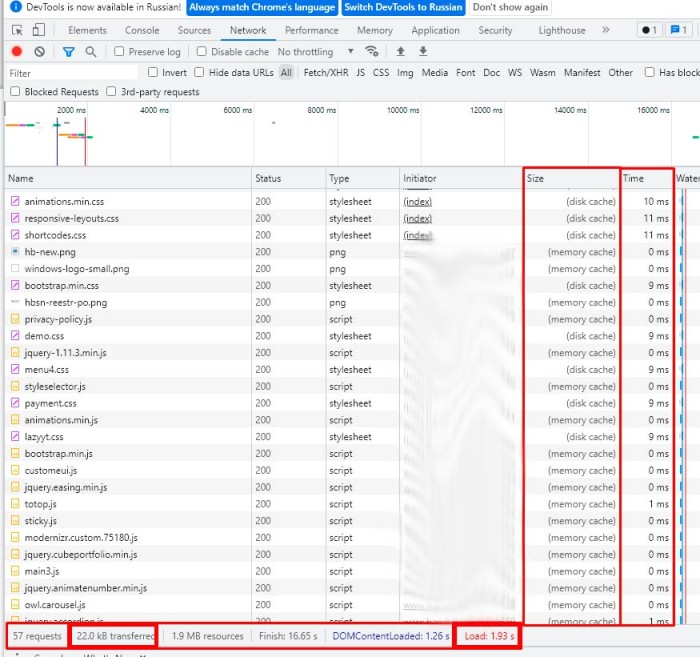This screenshot has width=700, height=657.
Task: Sort by the Size column header
Action: pyautogui.click(x=571, y=178)
